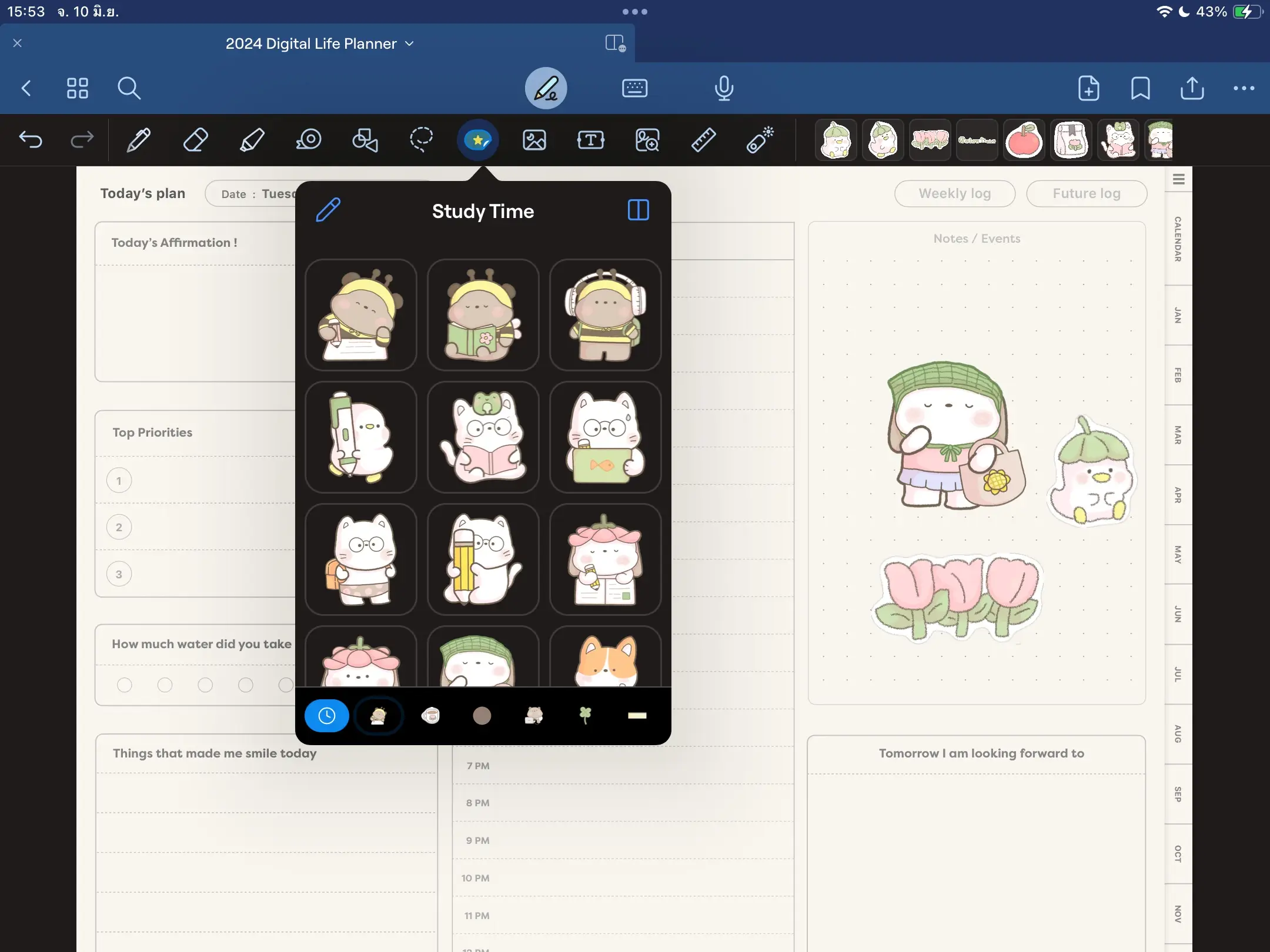Switch to the Weekly log tab
The image size is (1270, 952).
(x=954, y=193)
